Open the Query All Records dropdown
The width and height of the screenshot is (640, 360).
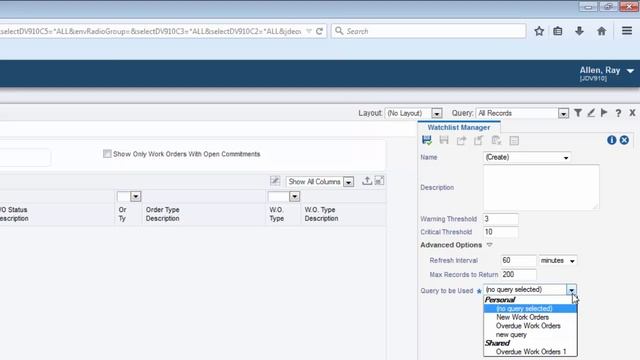[x=563, y=113]
